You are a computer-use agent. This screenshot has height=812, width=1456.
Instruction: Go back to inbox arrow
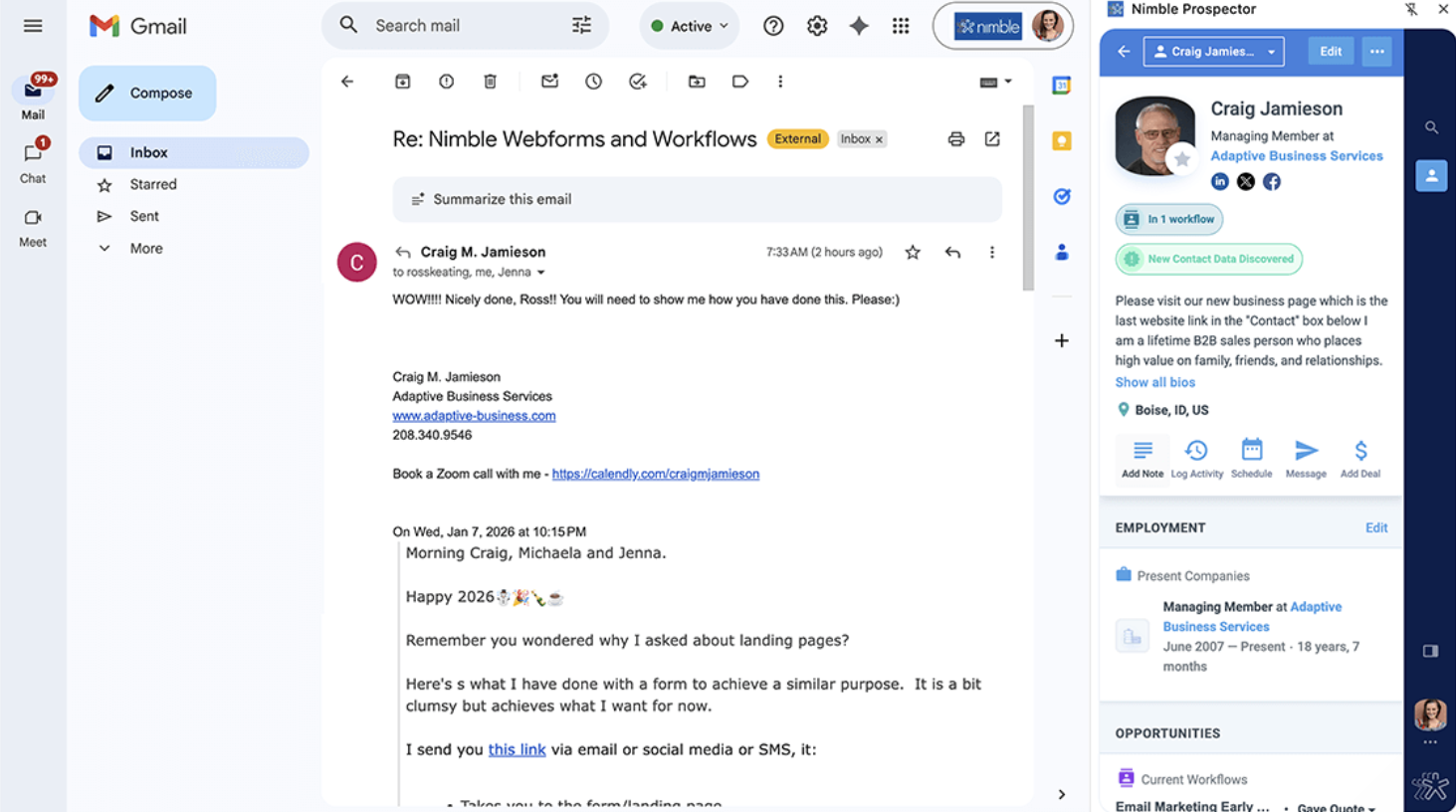point(347,82)
